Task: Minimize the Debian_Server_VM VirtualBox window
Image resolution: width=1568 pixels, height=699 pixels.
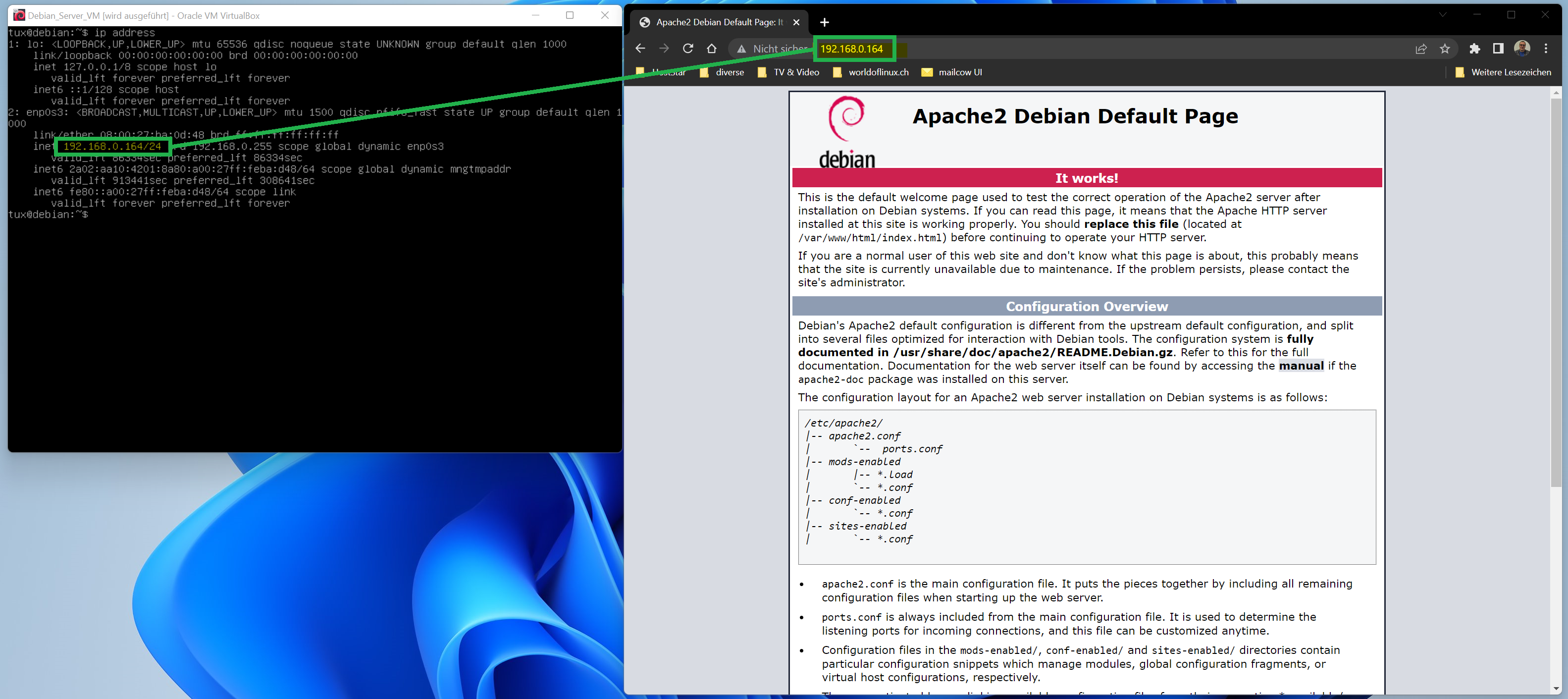Action: (x=535, y=15)
